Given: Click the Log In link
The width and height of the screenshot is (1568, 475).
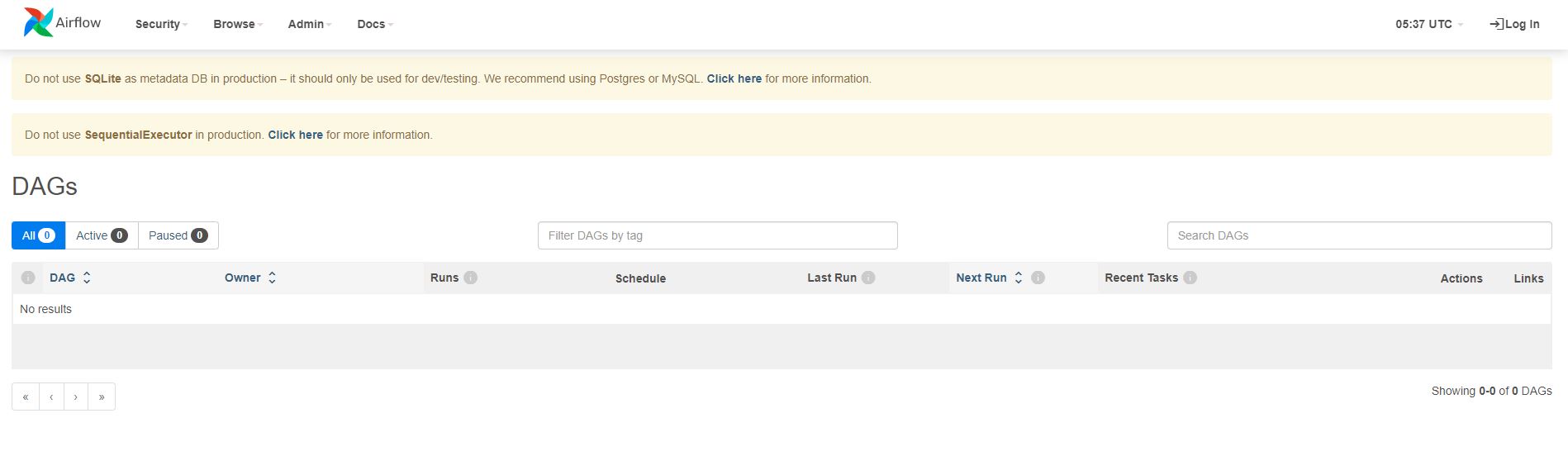Looking at the screenshot, I should 1514,24.
